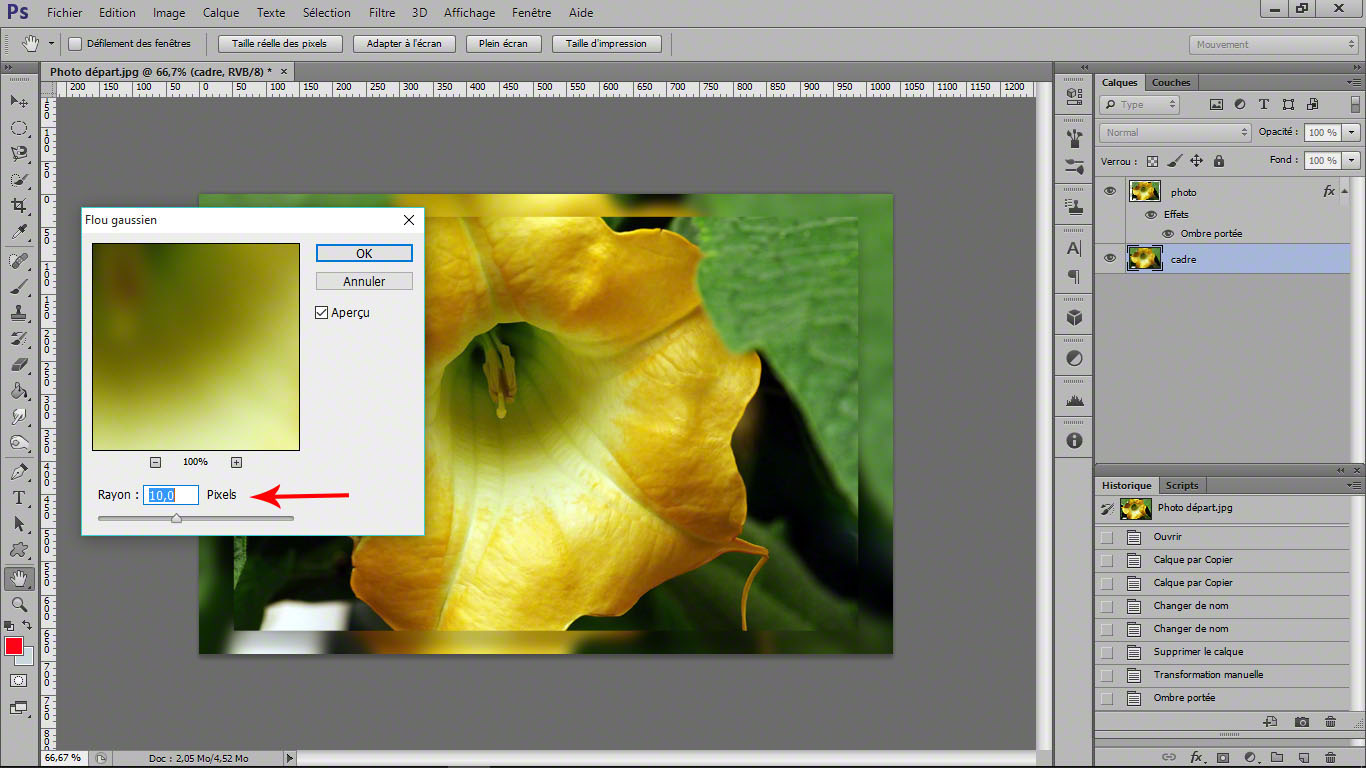Image resolution: width=1366 pixels, height=768 pixels.
Task: Select the Crop tool
Action: (x=19, y=206)
